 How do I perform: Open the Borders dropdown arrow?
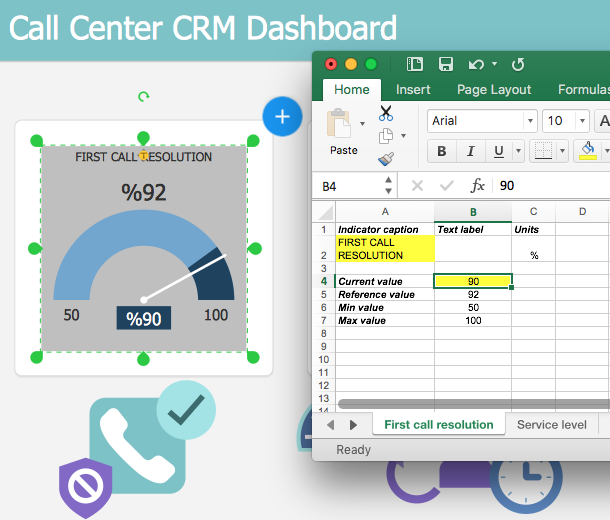click(562, 151)
